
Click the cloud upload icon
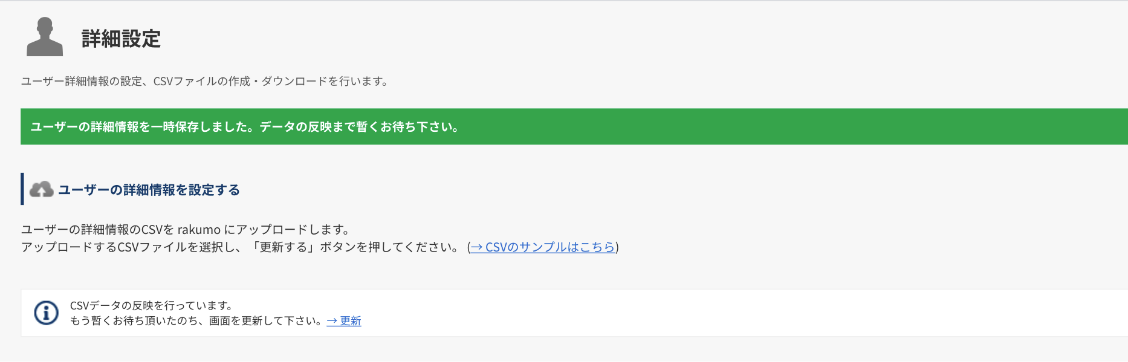(x=41, y=190)
